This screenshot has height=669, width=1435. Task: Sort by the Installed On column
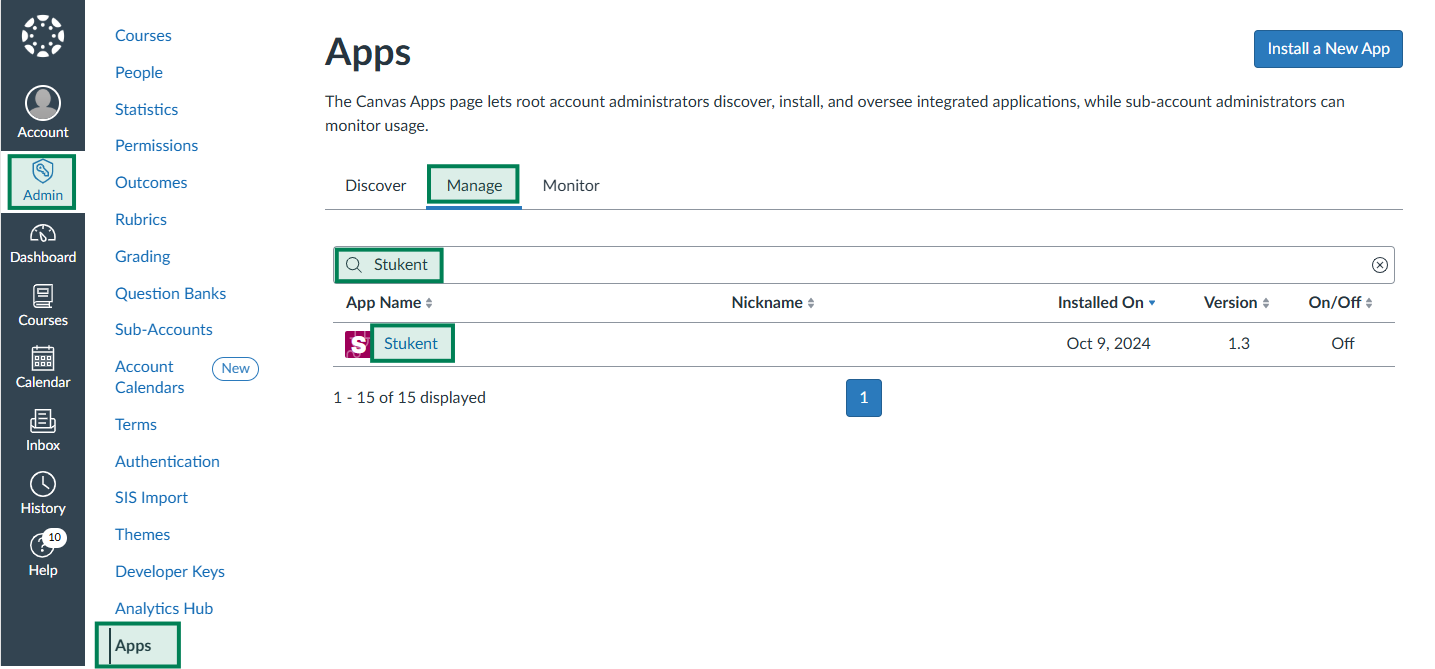[1106, 303]
